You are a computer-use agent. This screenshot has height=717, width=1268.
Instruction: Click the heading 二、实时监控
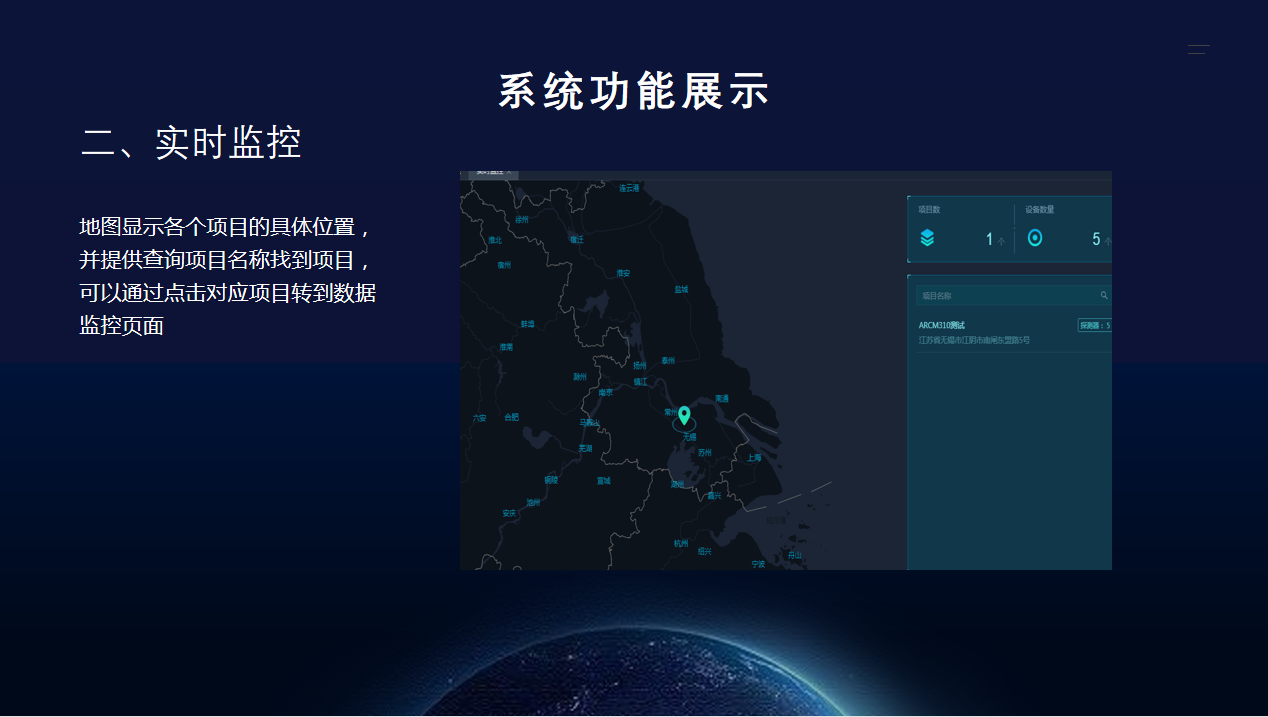(x=191, y=143)
